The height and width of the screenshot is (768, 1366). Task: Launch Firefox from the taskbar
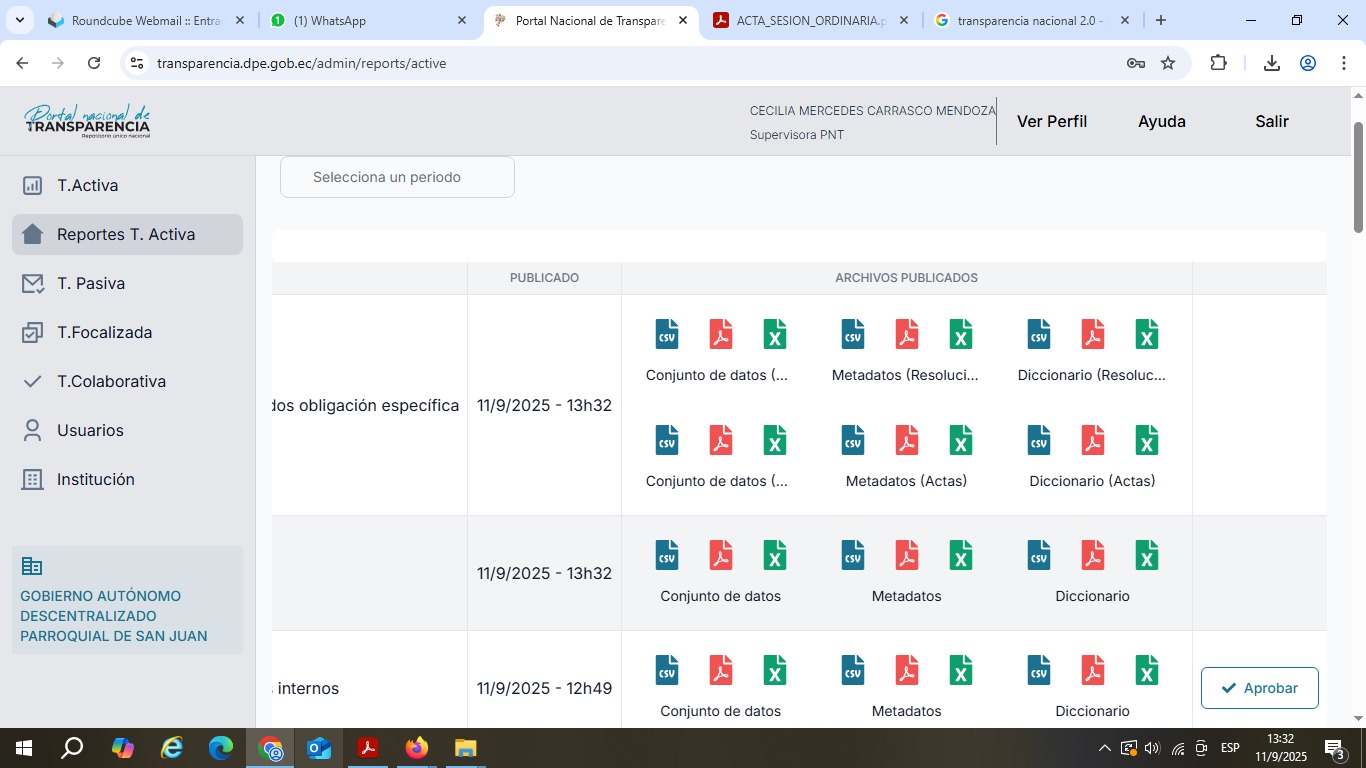coord(417,748)
